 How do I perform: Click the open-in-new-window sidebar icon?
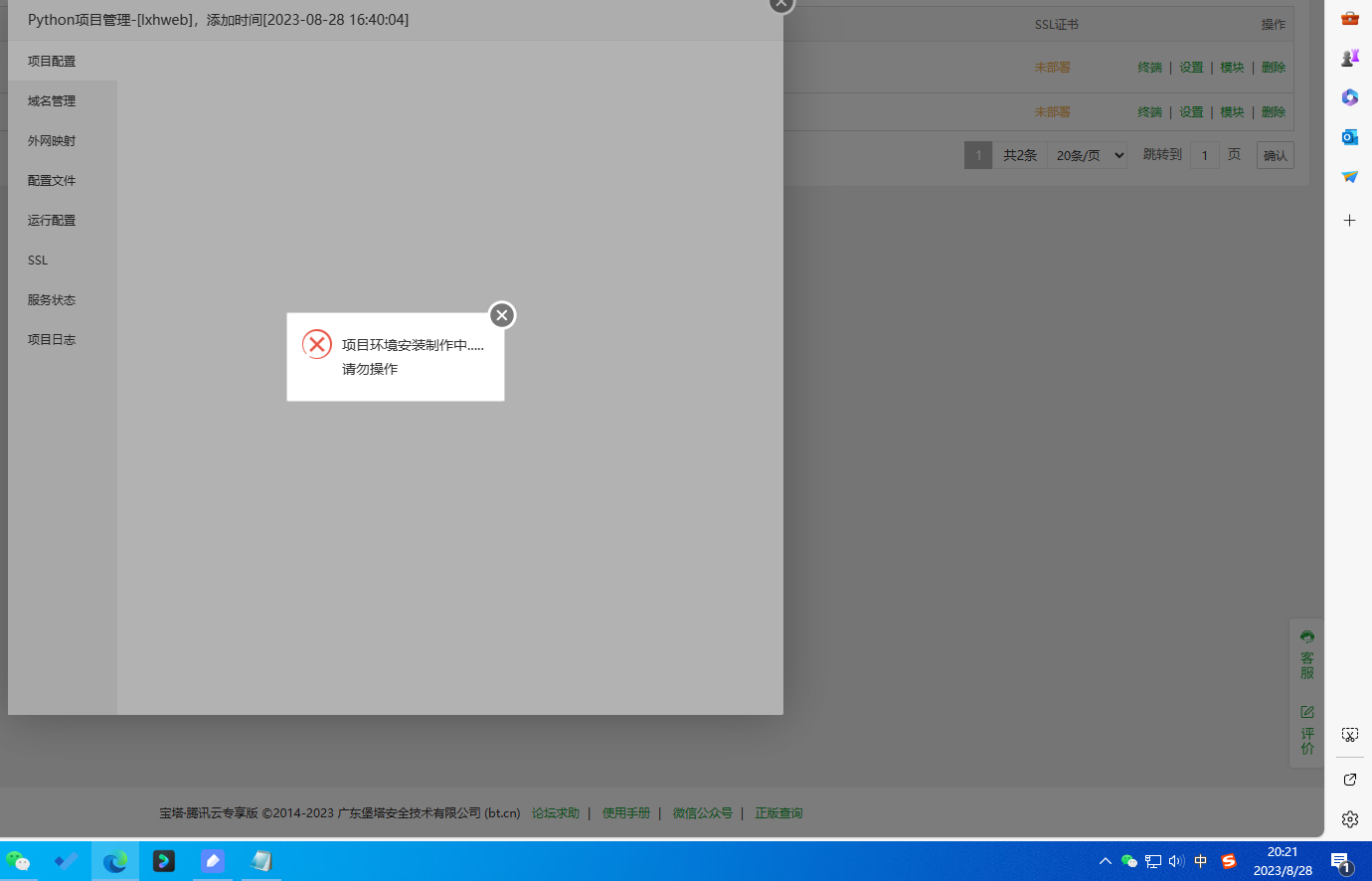(1349, 780)
